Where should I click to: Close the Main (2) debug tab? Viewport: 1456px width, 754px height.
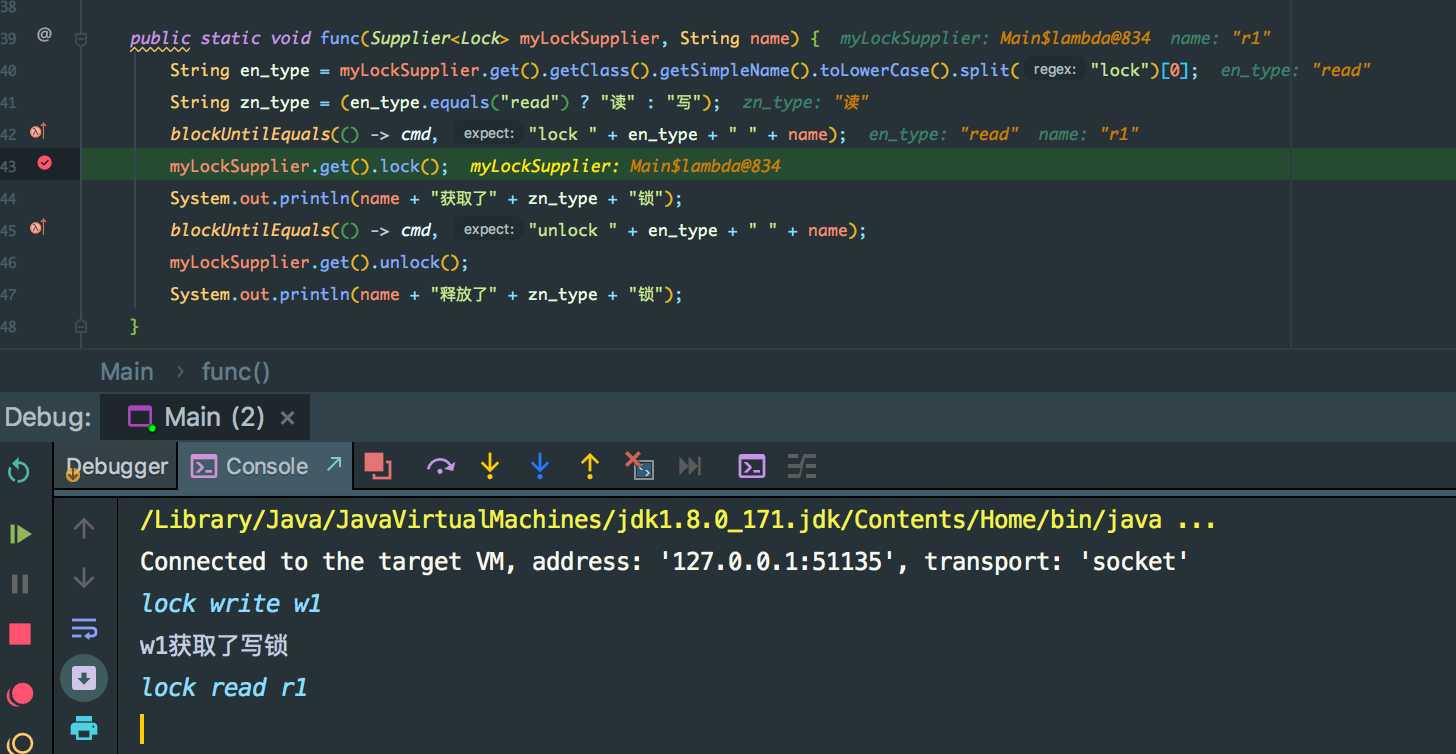287,418
